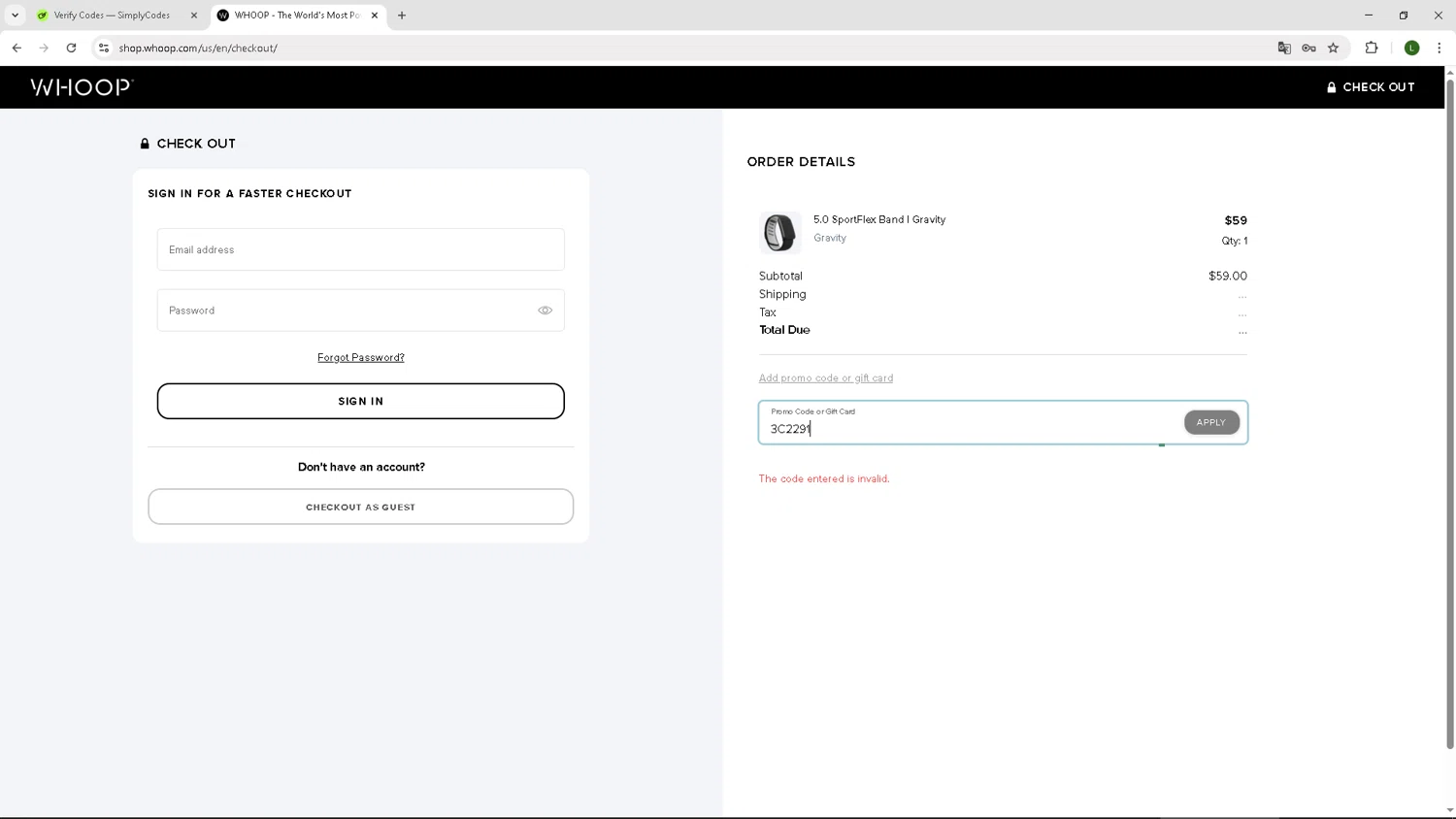The height and width of the screenshot is (819, 1456).
Task: Apply the entered promo code
Action: [1211, 422]
